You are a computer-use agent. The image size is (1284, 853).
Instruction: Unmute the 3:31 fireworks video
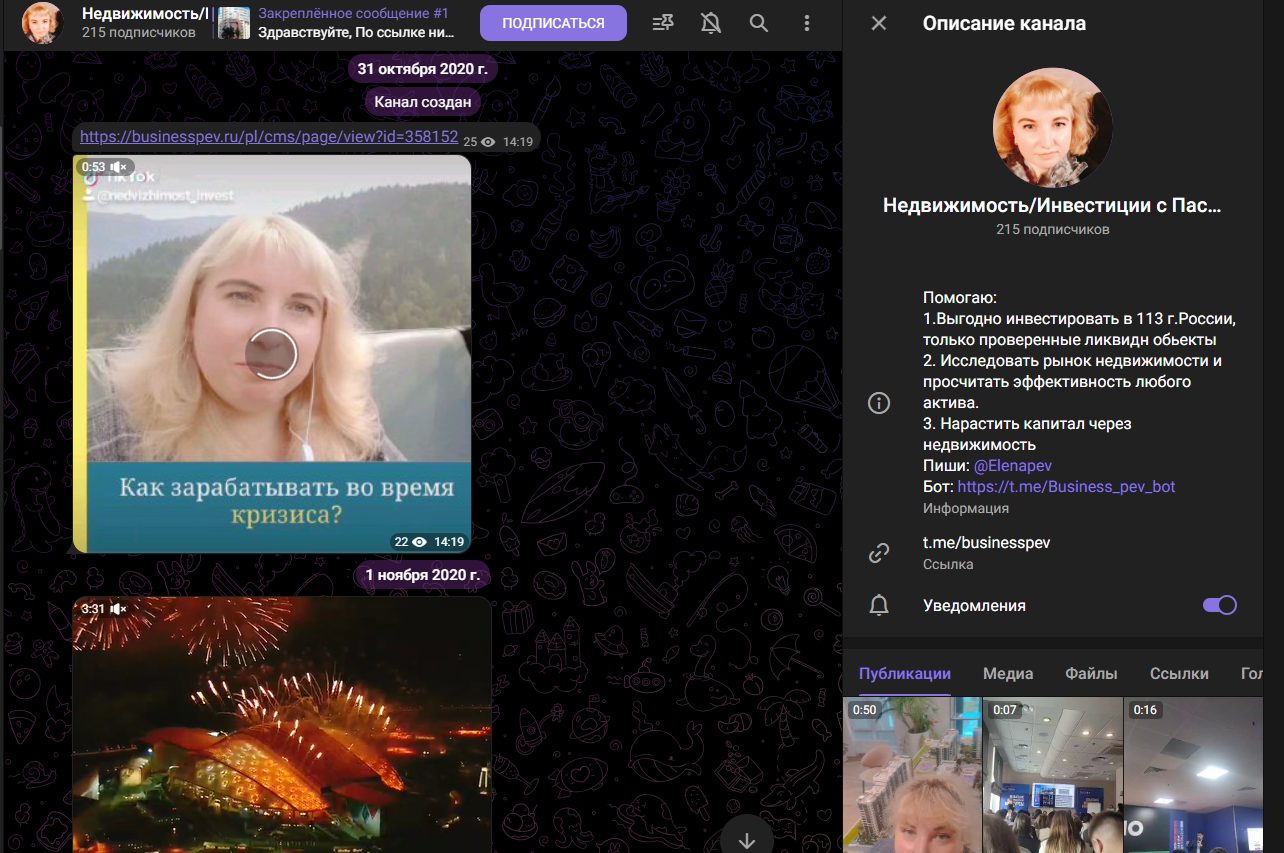[x=119, y=609]
